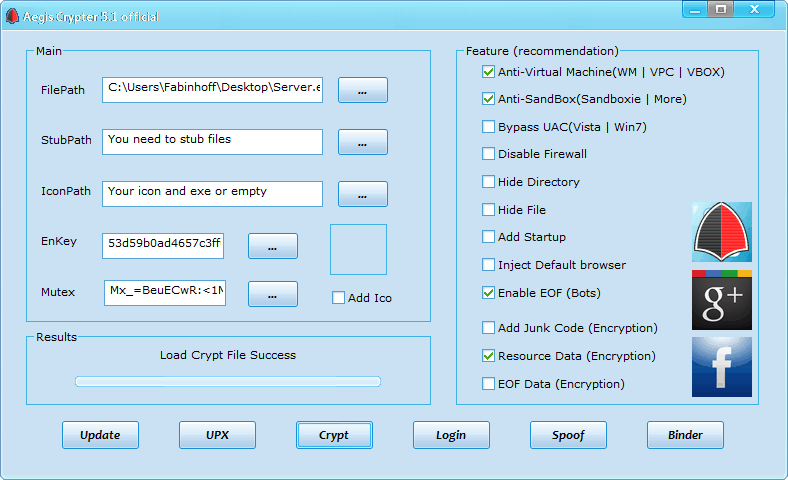The height and width of the screenshot is (480, 788).
Task: Check the Hide Directory option
Action: click(x=488, y=182)
